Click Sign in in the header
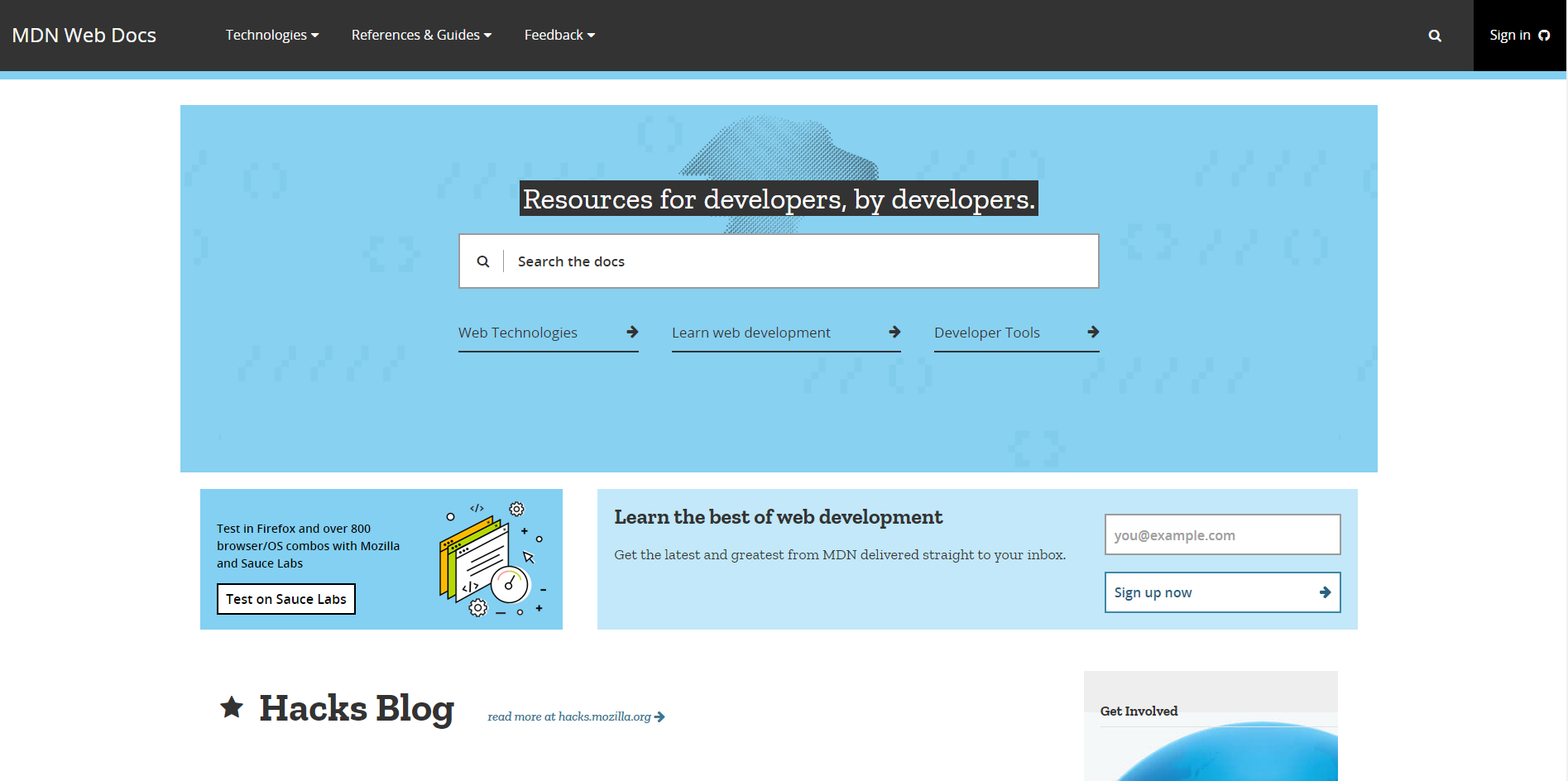Image resolution: width=1568 pixels, height=781 pixels. point(1520,36)
